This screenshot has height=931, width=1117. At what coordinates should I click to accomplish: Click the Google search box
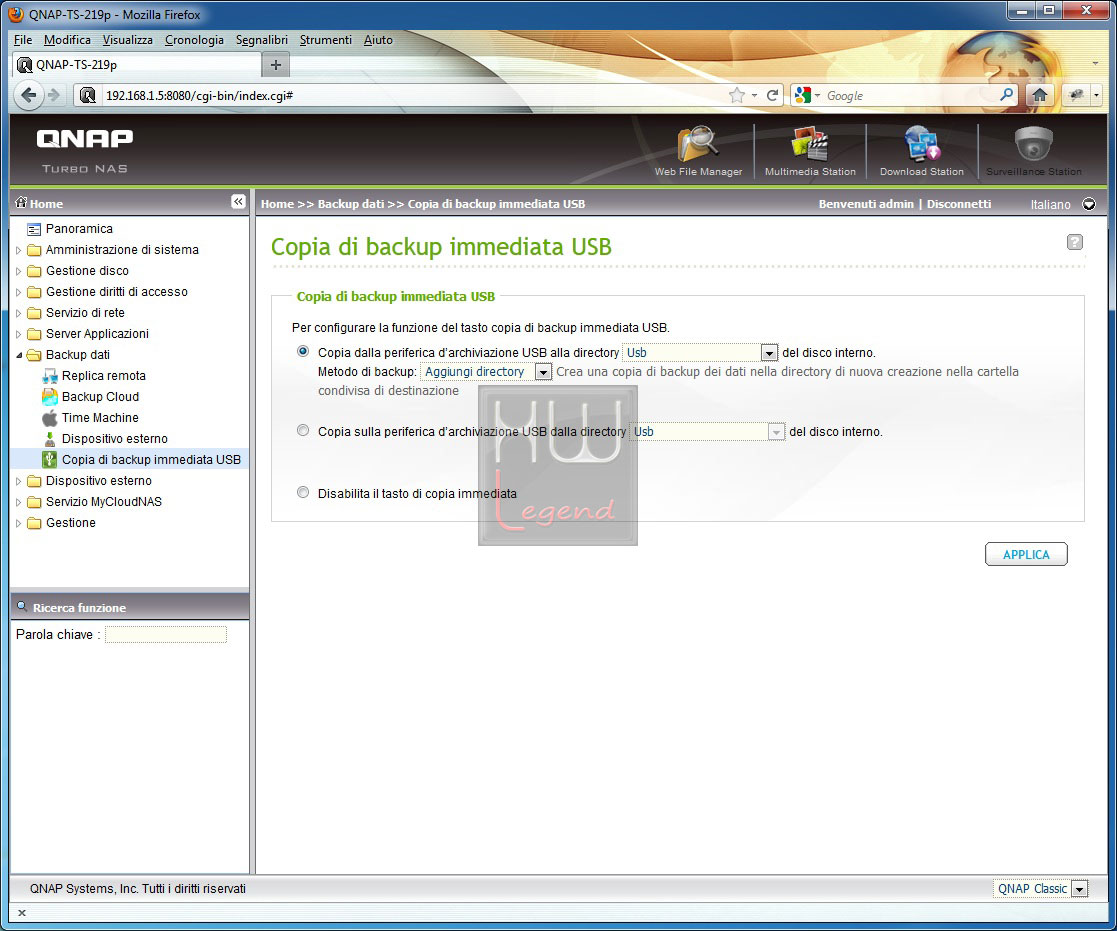click(x=910, y=95)
